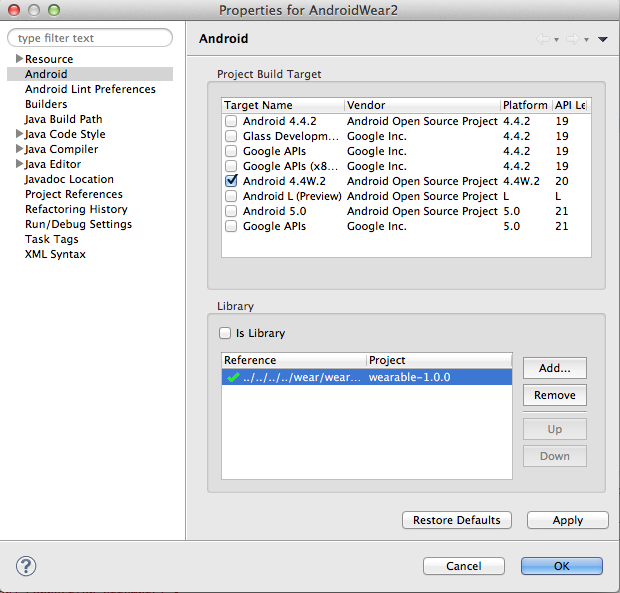Open the Refactoring History page
Image resolution: width=620 pixels, height=593 pixels.
click(76, 209)
